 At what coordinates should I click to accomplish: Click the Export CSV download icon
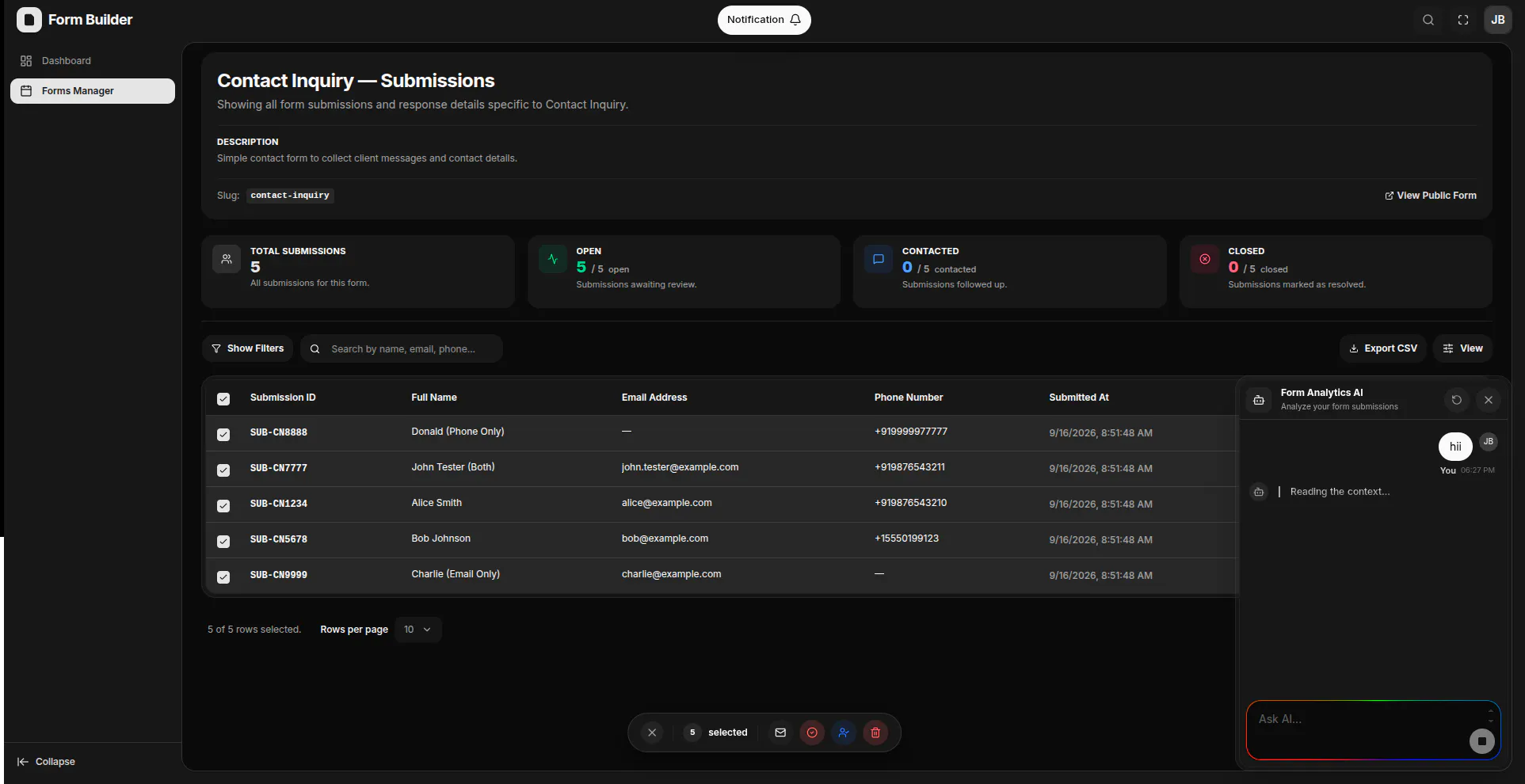click(1354, 348)
